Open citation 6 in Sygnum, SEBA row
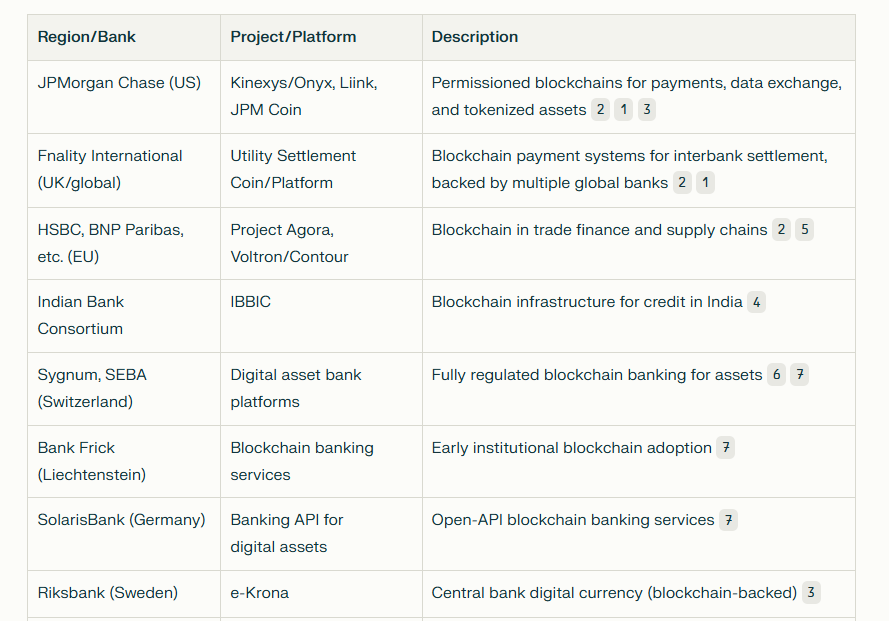Viewport: 889px width, 621px height. (777, 375)
